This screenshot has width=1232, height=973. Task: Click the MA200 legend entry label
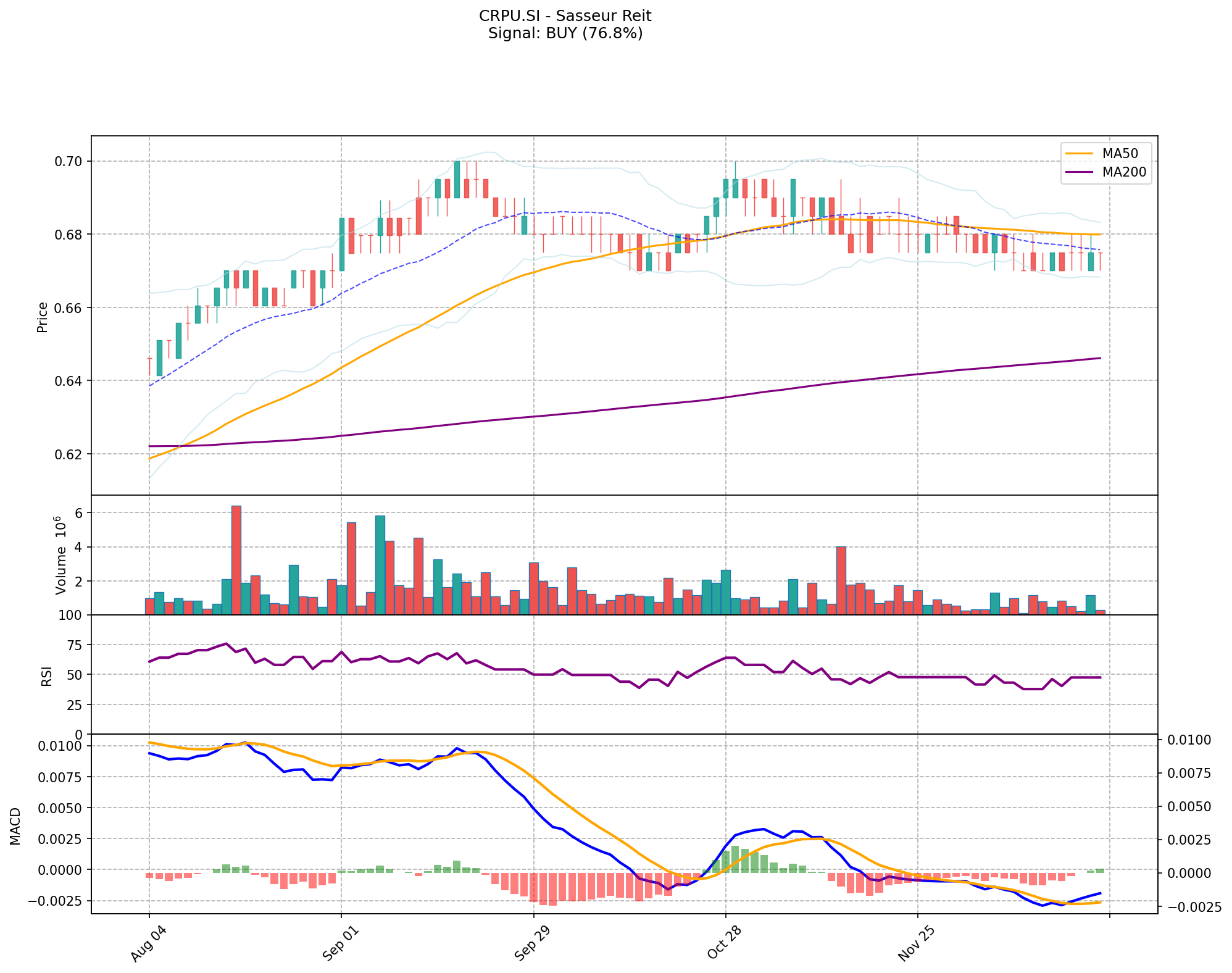click(1124, 172)
